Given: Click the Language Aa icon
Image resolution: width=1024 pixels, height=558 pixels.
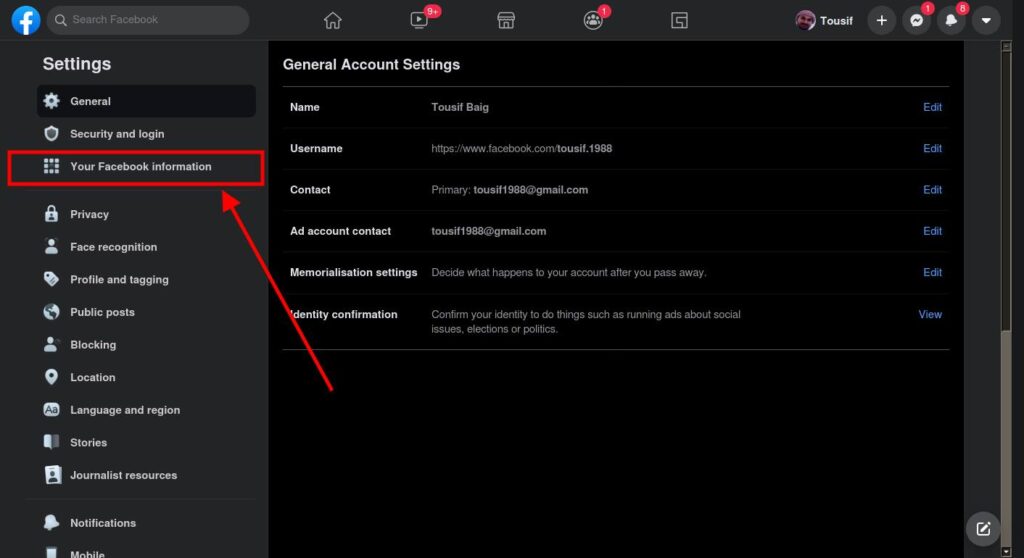Looking at the screenshot, I should (x=52, y=410).
